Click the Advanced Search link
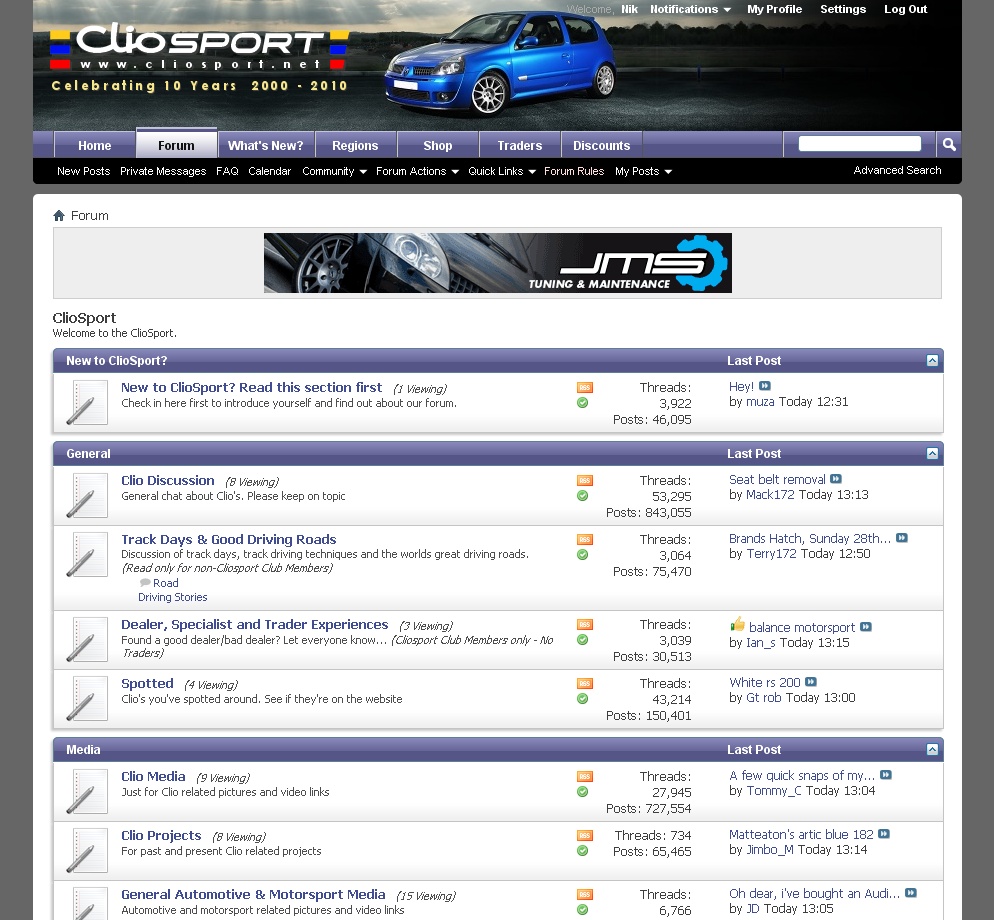Screen dimensions: 994x920 pos(897,171)
